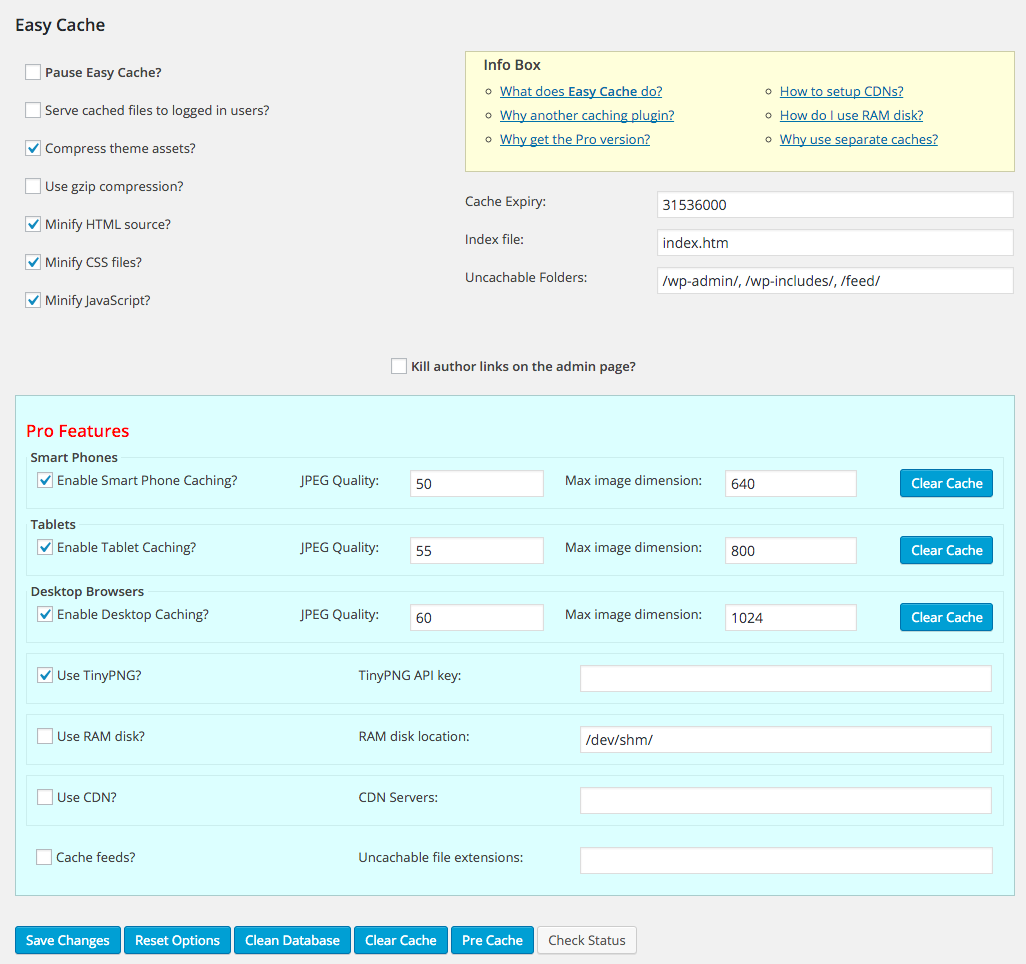Open 'How to setup CDNs?' link
The height and width of the screenshot is (964, 1026).
(x=841, y=92)
